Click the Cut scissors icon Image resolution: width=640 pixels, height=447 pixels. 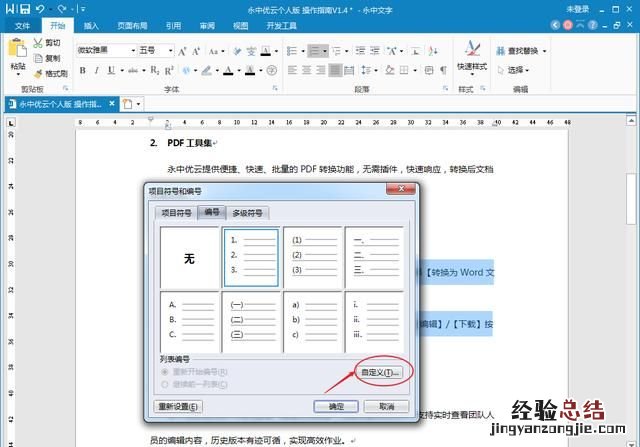coord(38,43)
